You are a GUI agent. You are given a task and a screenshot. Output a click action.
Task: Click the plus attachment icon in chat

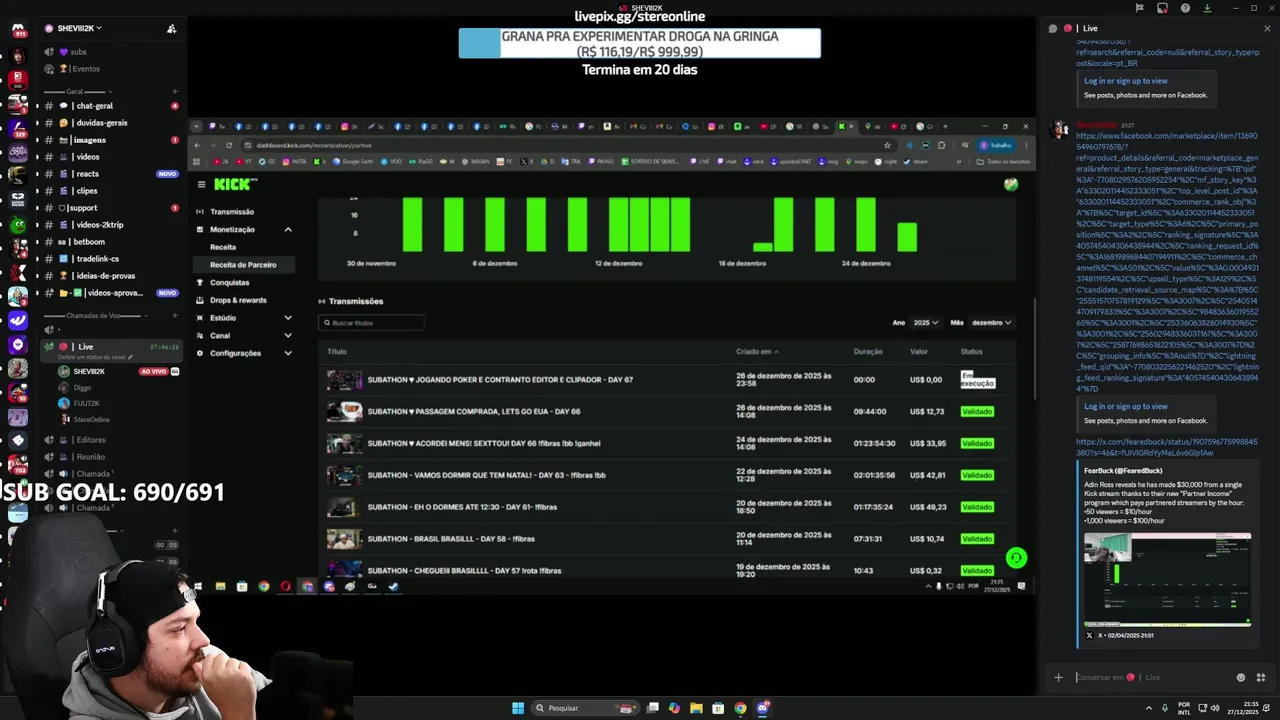point(1058,677)
